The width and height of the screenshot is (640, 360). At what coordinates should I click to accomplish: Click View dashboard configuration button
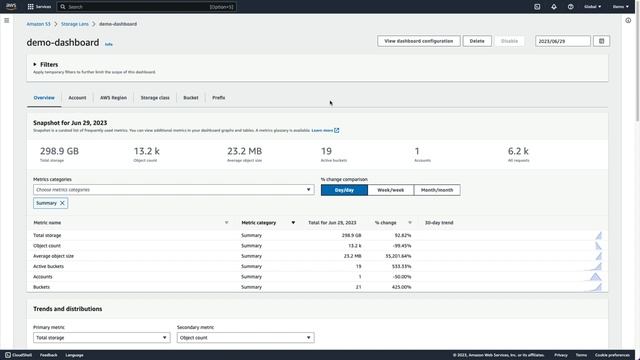coord(419,41)
